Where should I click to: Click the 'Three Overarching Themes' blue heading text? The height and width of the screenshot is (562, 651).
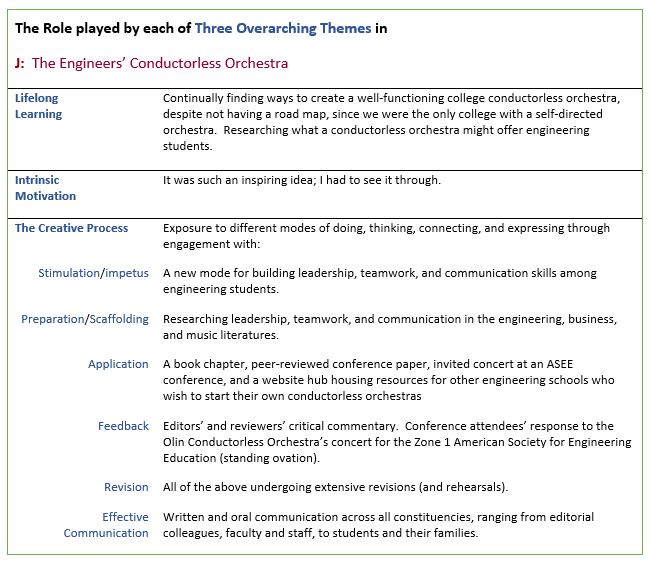(283, 28)
